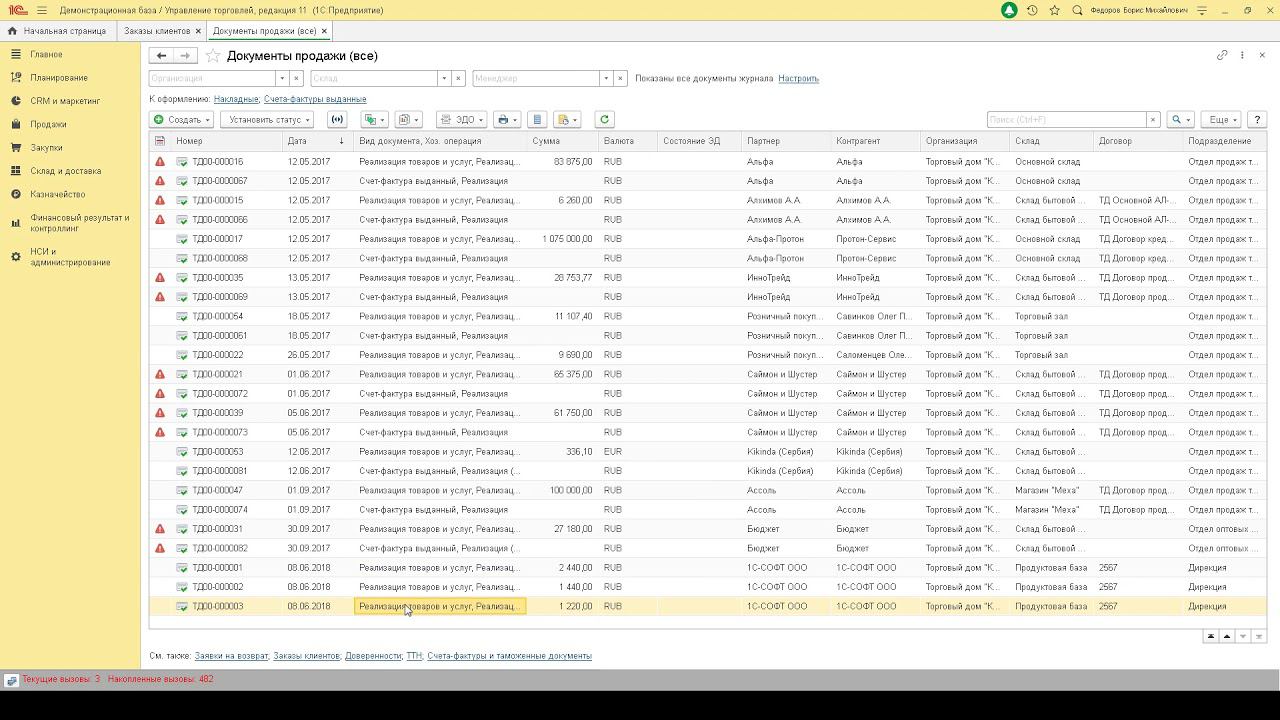Open the Заявки на возврат link
Image resolution: width=1280 pixels, height=720 pixels.
231,656
